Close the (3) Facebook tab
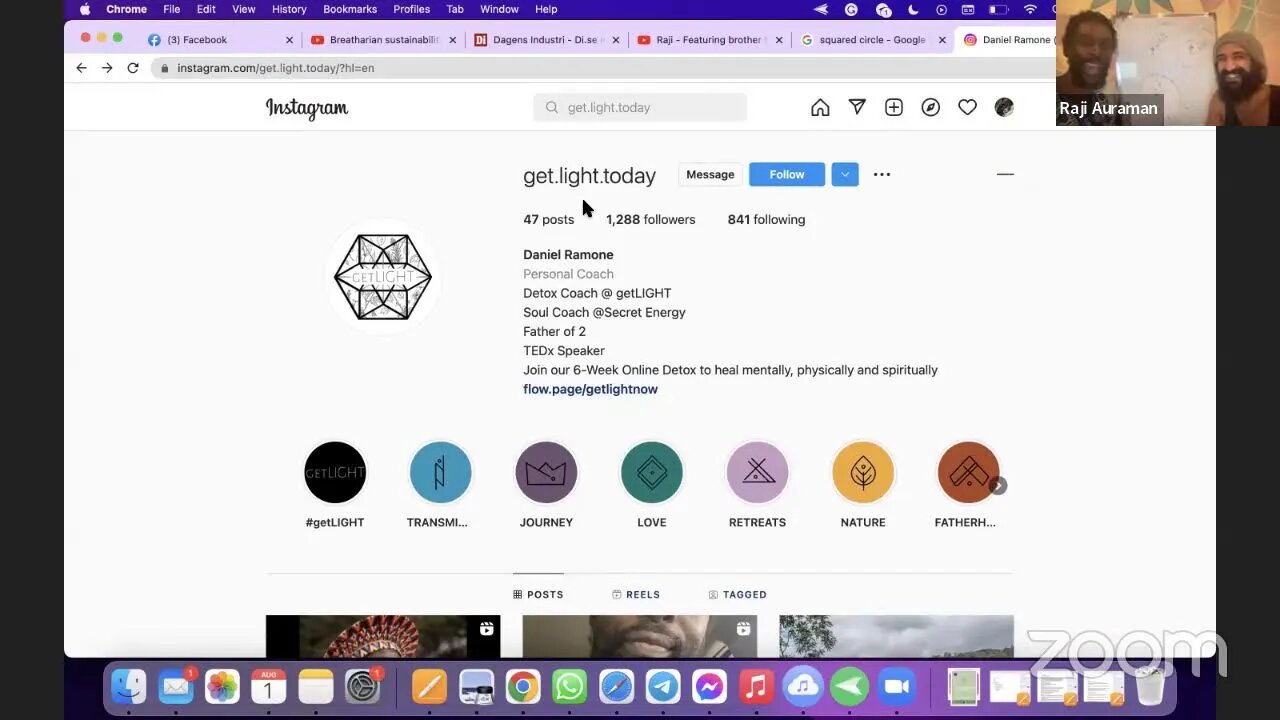1280x720 pixels. (289, 40)
